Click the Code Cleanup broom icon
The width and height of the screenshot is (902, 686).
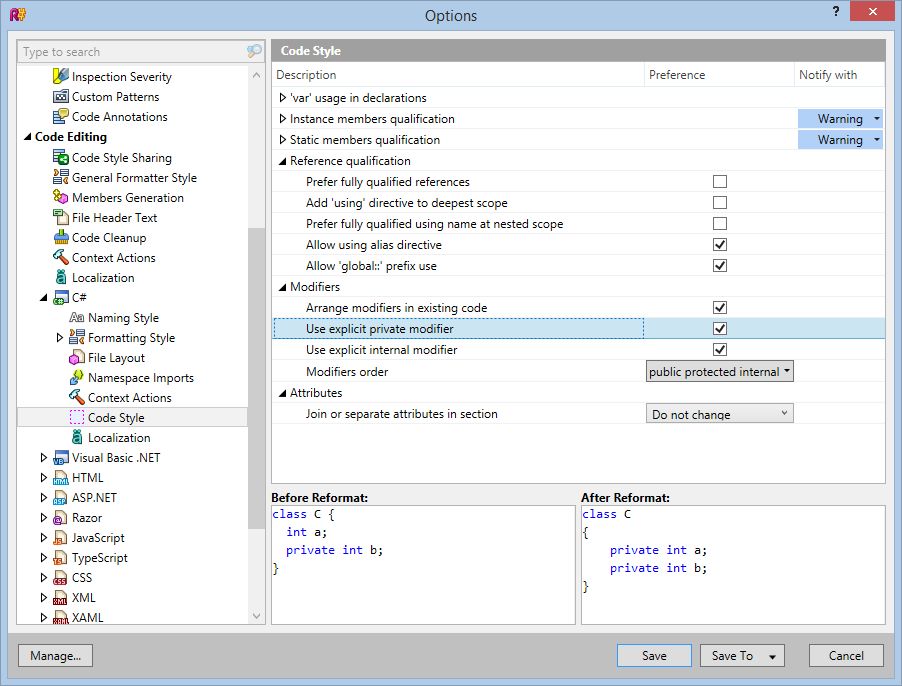click(x=60, y=238)
